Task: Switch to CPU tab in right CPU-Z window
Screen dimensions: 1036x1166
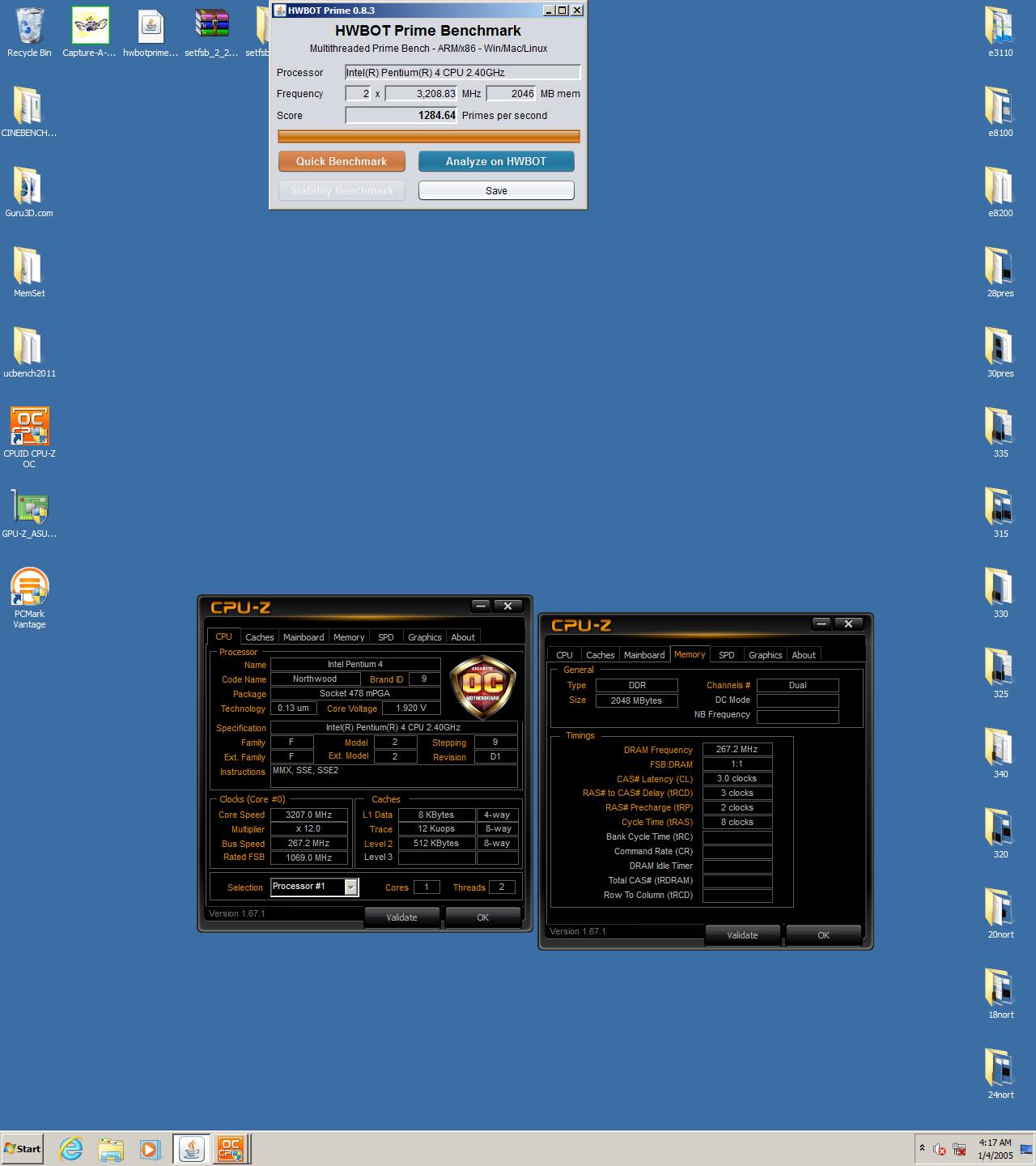Action: click(x=565, y=655)
